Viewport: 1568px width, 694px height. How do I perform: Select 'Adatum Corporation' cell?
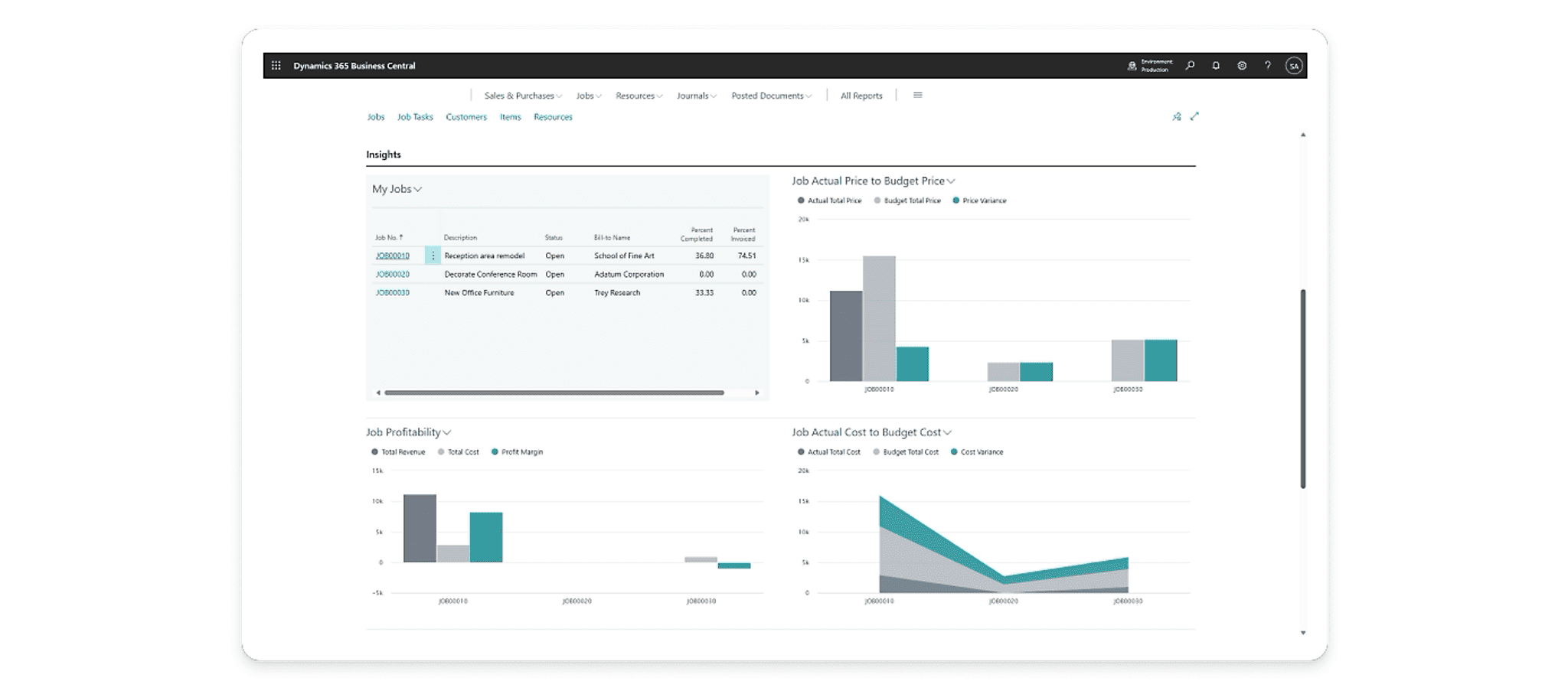(x=629, y=274)
